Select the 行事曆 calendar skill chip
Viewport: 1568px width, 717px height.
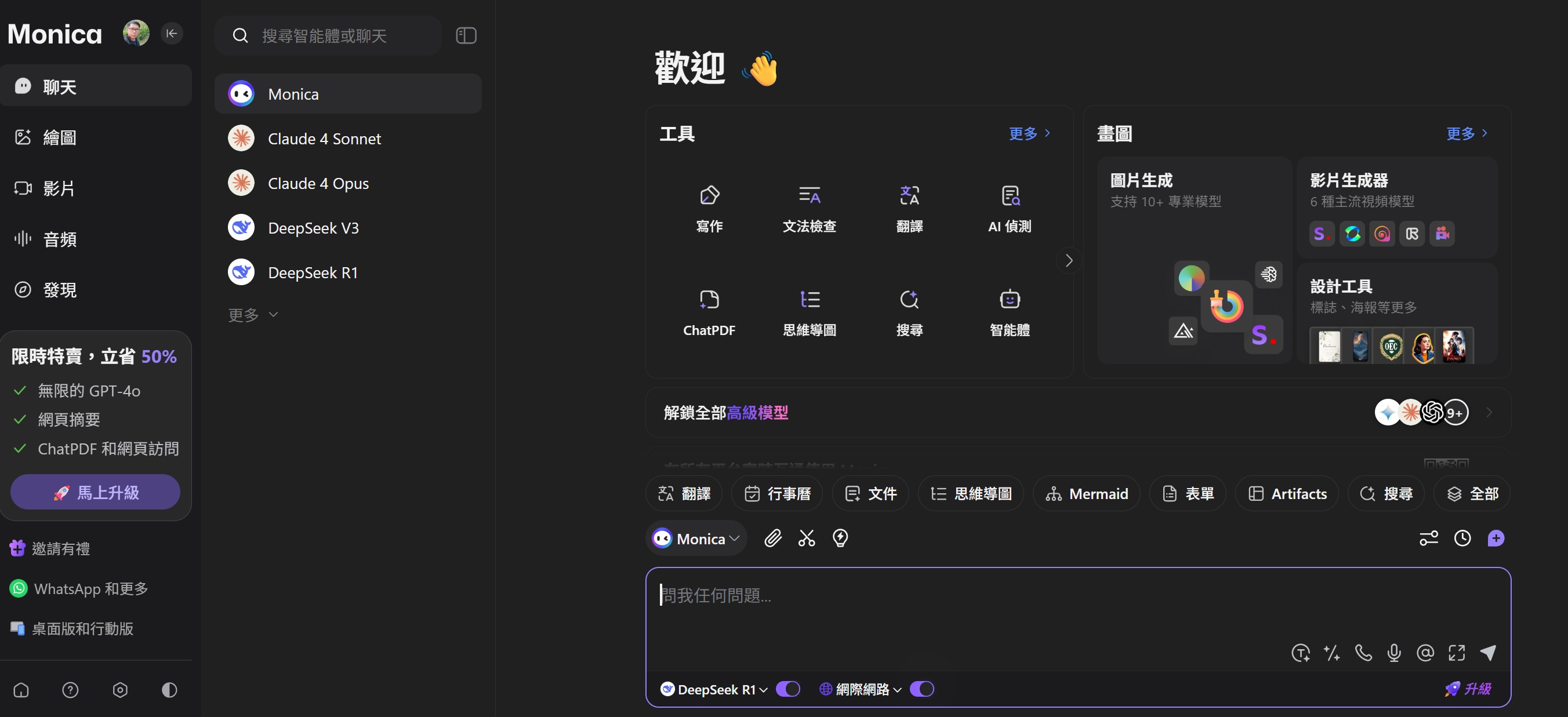tap(776, 493)
